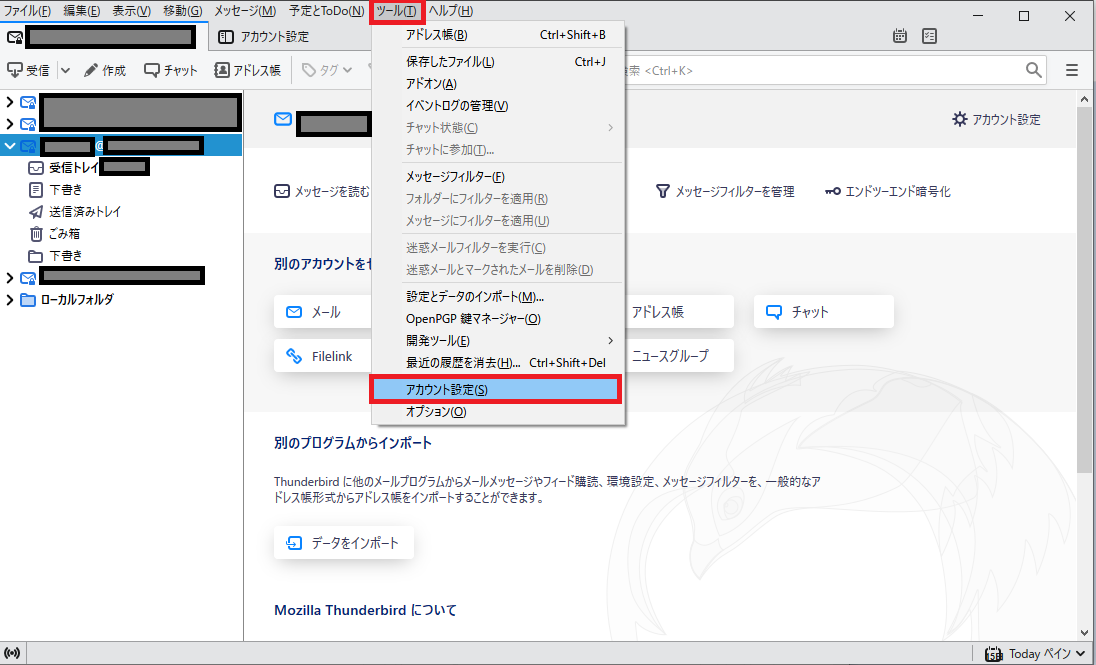Viewport: 1096px width, 665px height.
Task: Collapse the selected account tree
Action: 10,145
